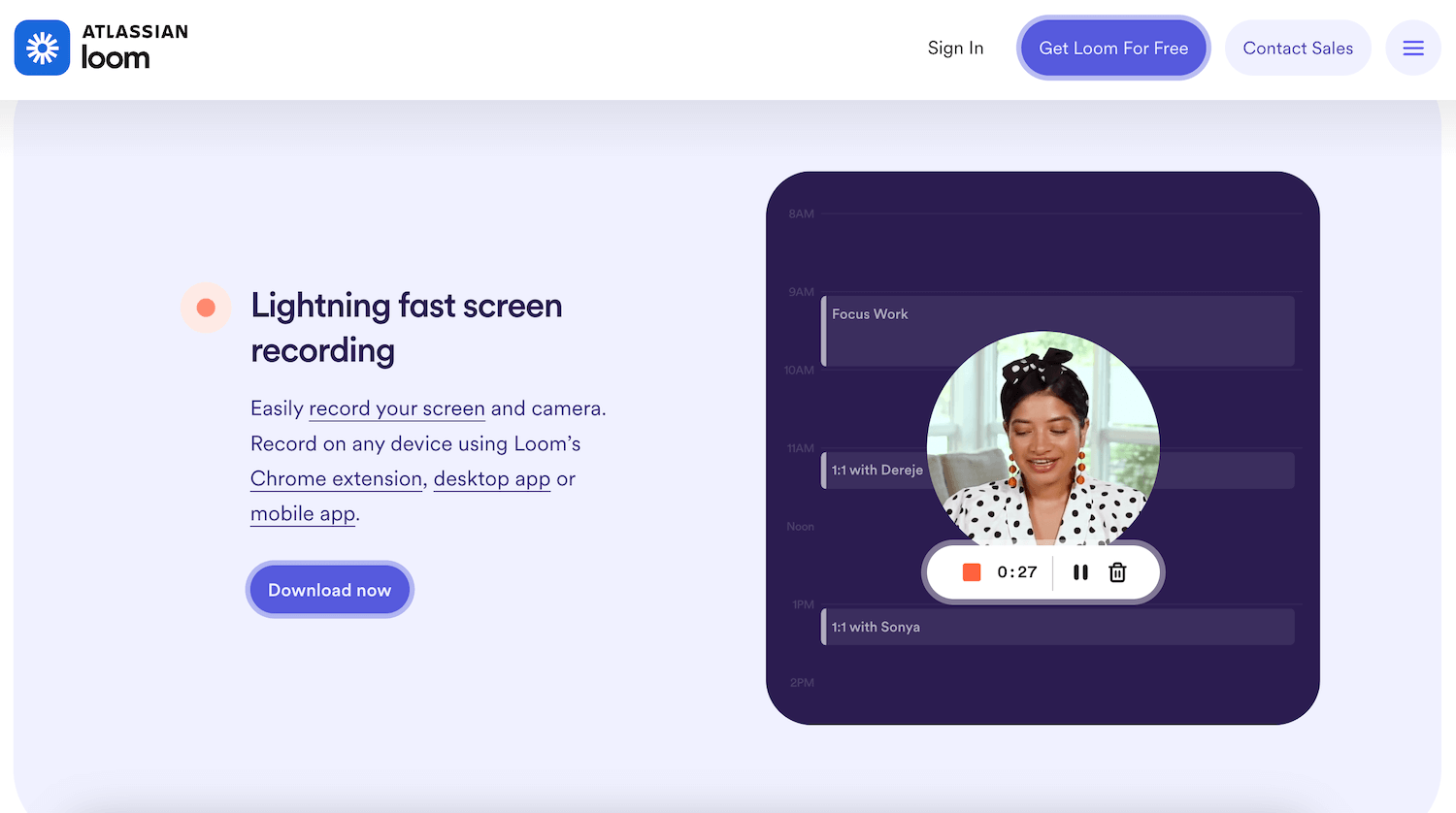Delete the recording with trash icon
The width and height of the screenshot is (1456, 813).
[1117, 572]
